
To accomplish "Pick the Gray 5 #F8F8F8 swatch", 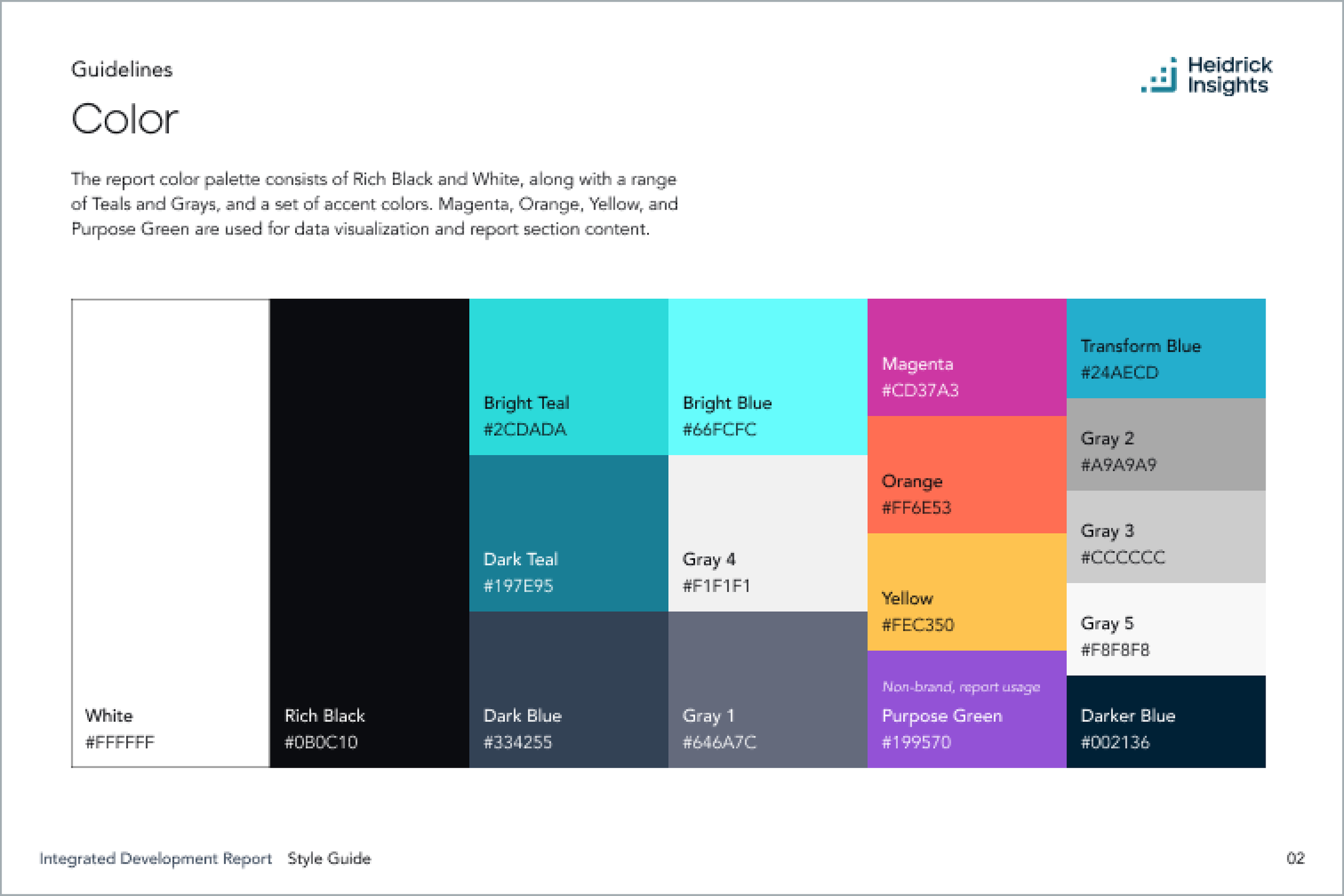I will coord(1165,629).
